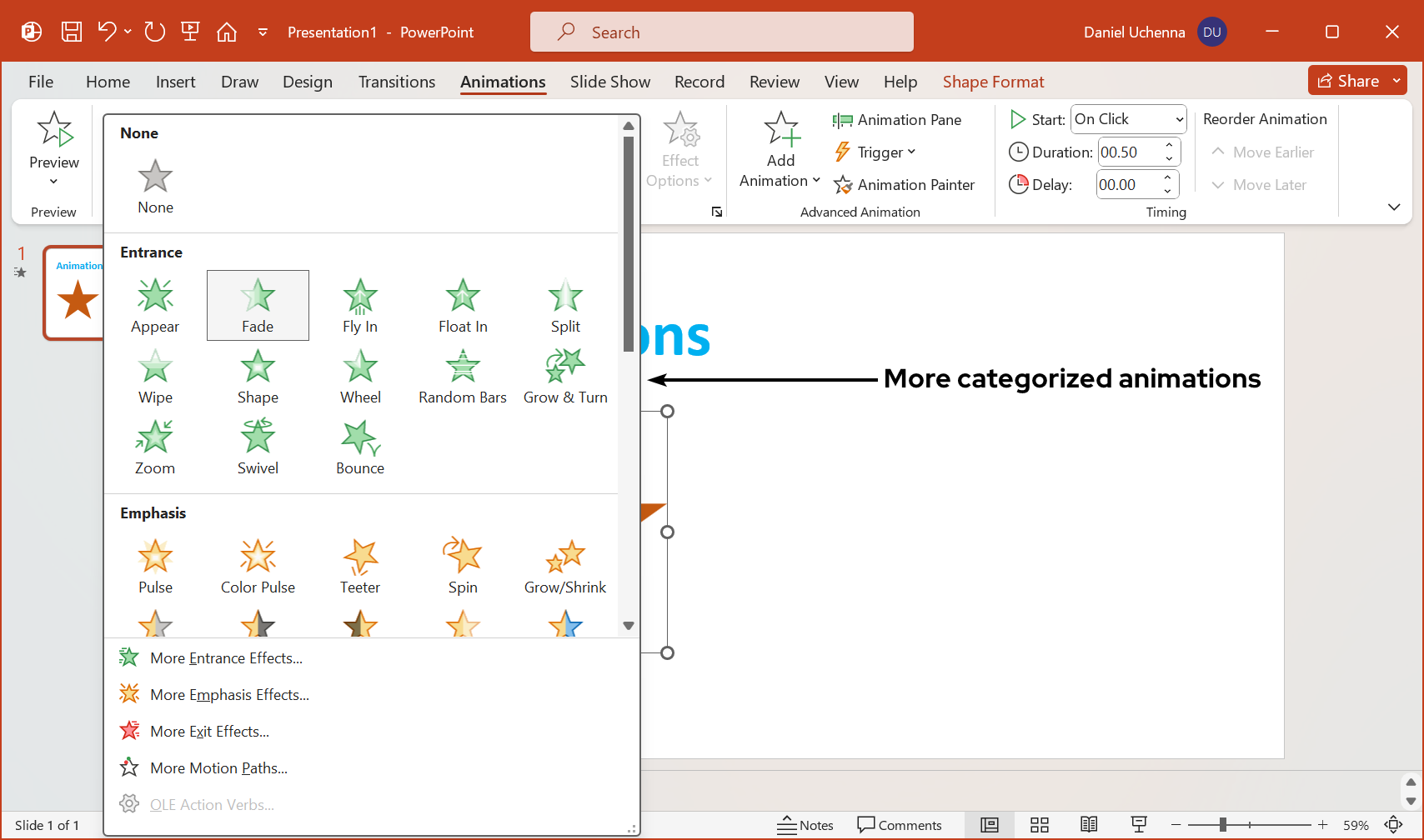
Task: Open the Transitions ribbon tab
Action: pos(397,82)
